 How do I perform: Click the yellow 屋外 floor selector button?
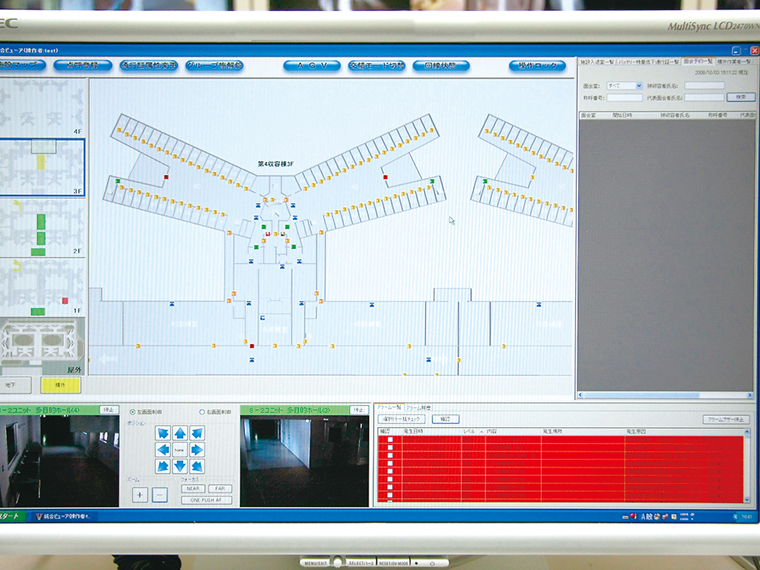(60, 385)
